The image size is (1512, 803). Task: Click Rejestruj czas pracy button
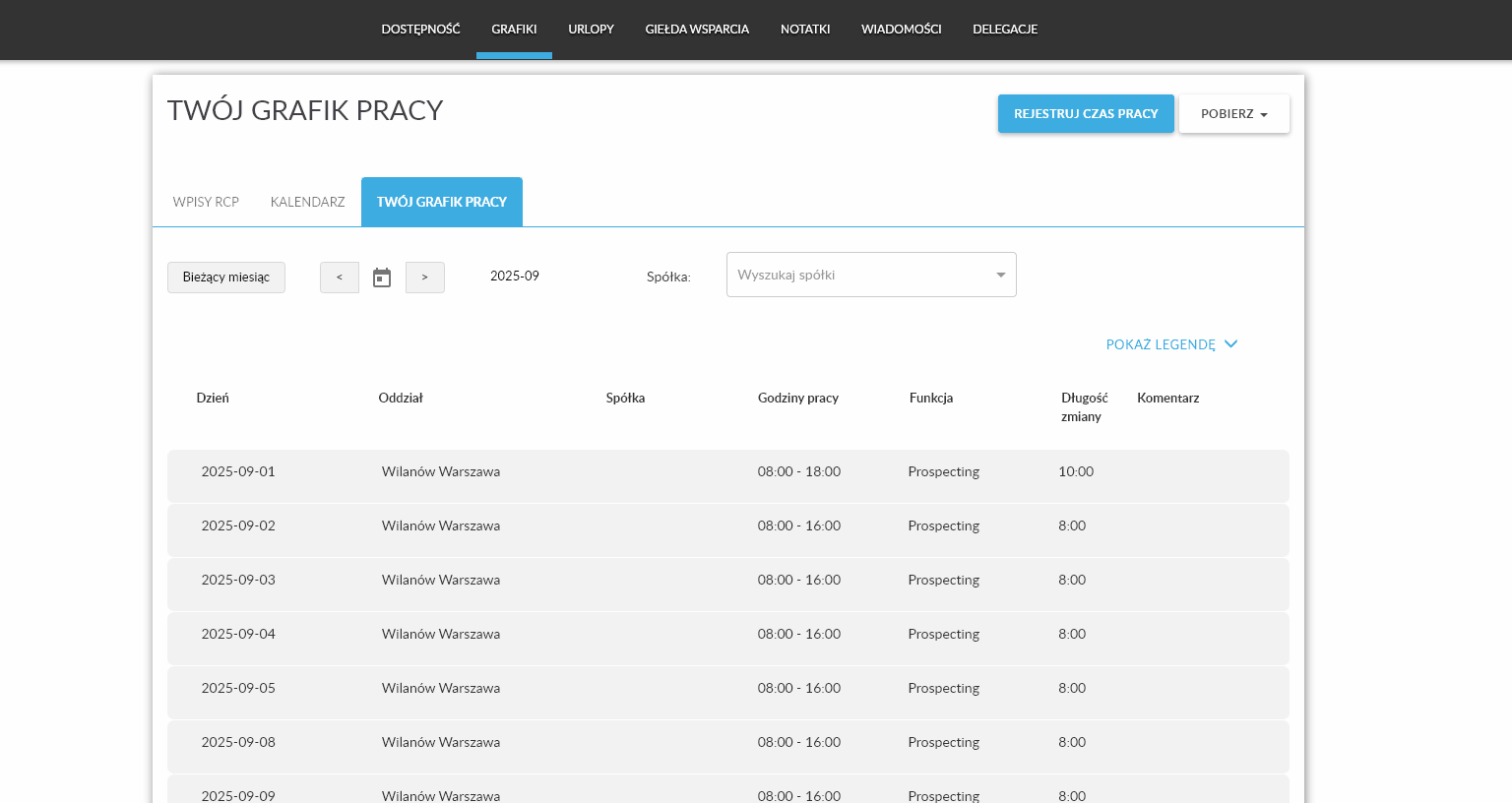[1085, 114]
